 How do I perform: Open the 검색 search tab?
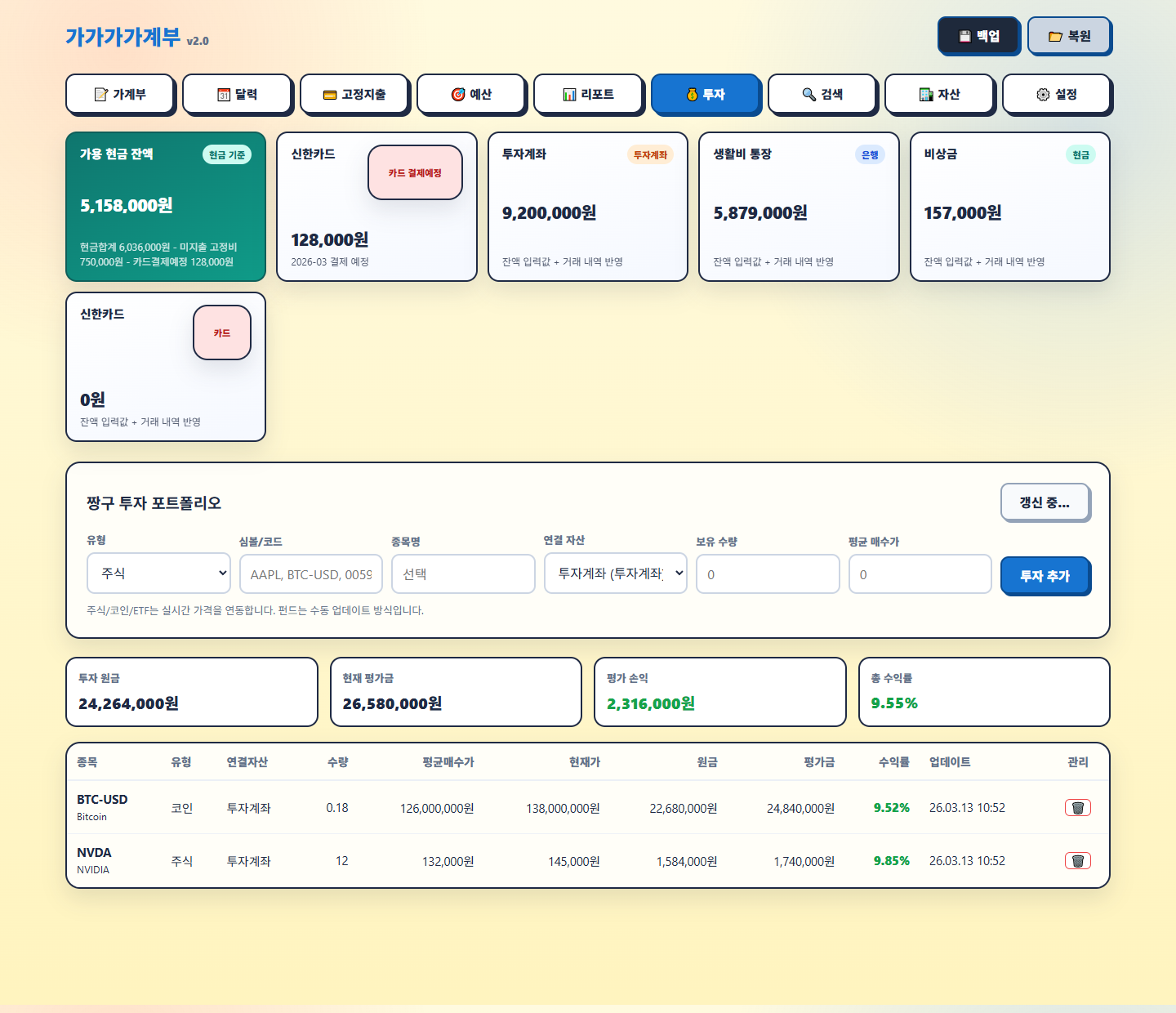[x=822, y=95]
